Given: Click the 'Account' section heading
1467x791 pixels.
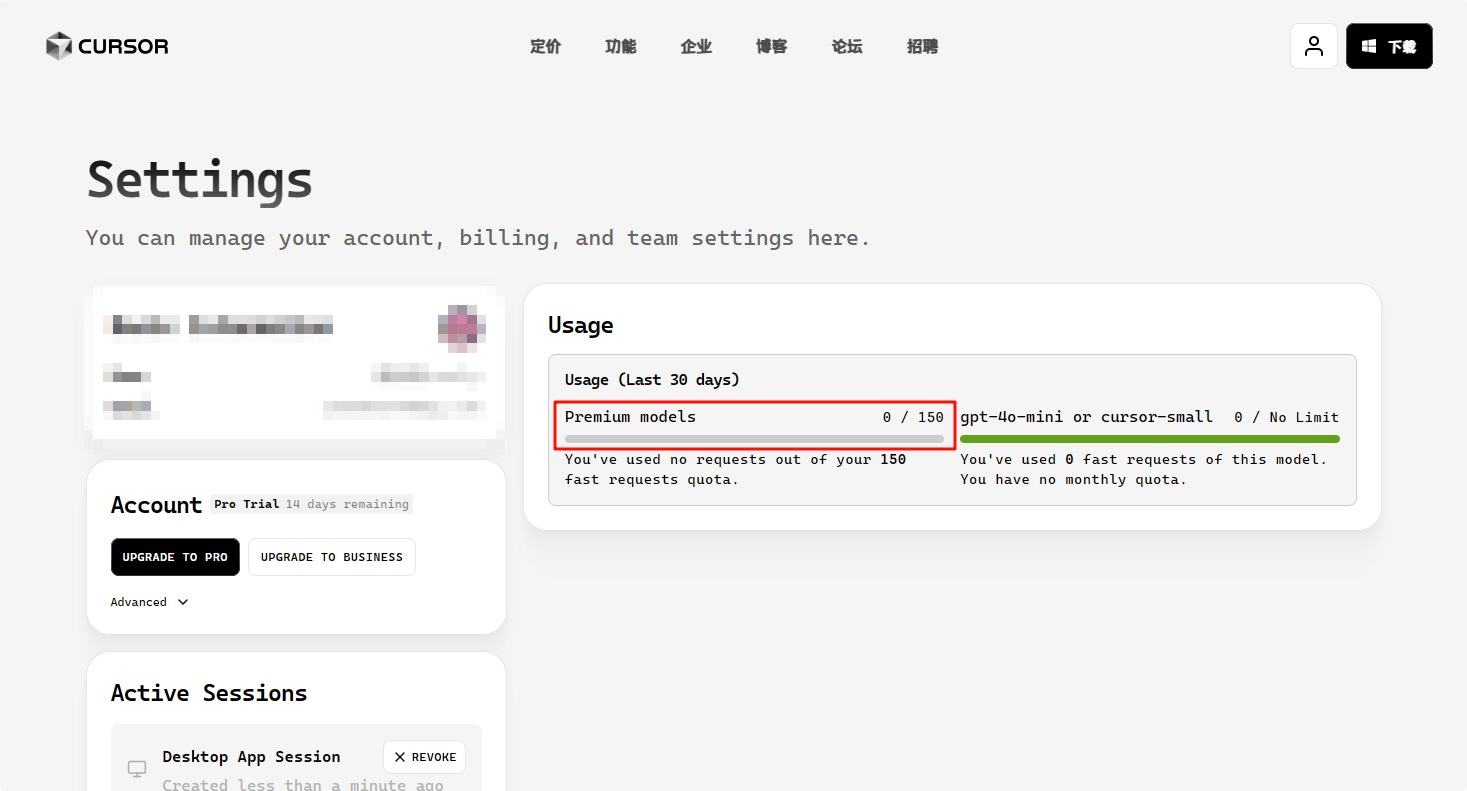Looking at the screenshot, I should pyautogui.click(x=156, y=505).
